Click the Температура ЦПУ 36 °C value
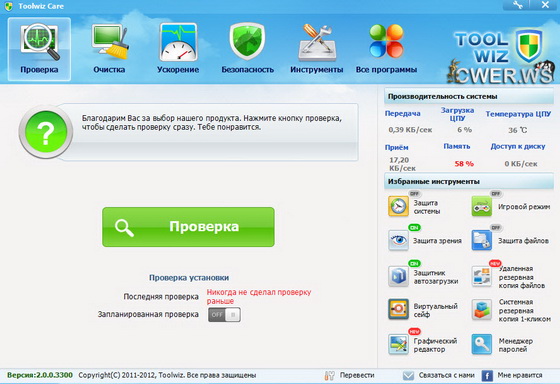The height and width of the screenshot is (384, 560). 518,130
